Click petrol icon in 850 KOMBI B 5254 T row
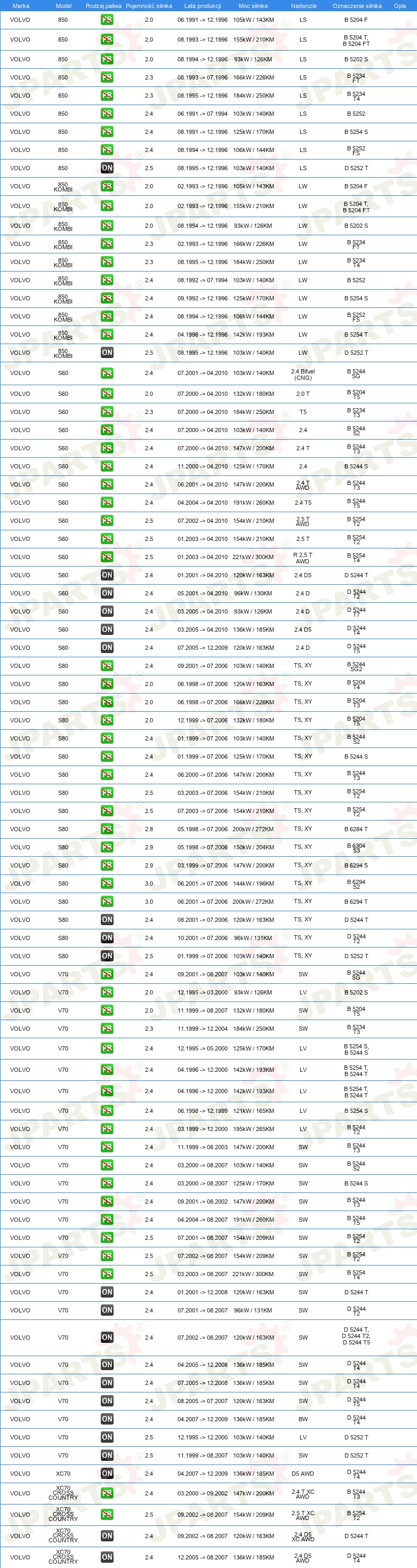 107,334
